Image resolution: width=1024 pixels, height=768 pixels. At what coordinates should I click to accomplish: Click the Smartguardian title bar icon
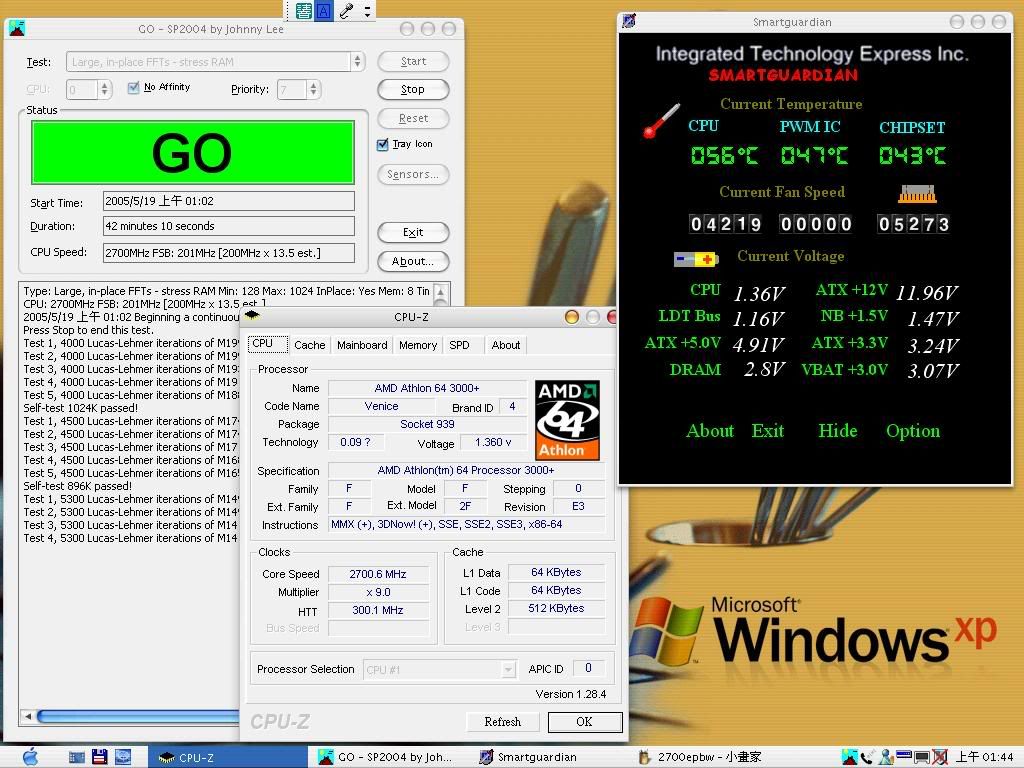click(629, 21)
